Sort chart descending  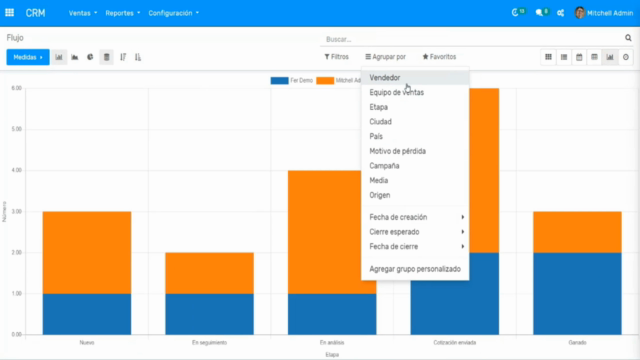click(x=123, y=57)
